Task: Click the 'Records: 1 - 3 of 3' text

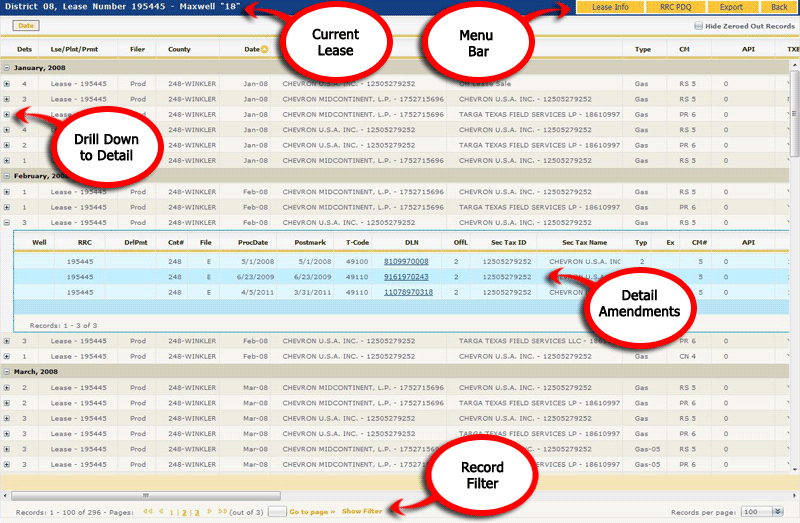Action: point(63,325)
